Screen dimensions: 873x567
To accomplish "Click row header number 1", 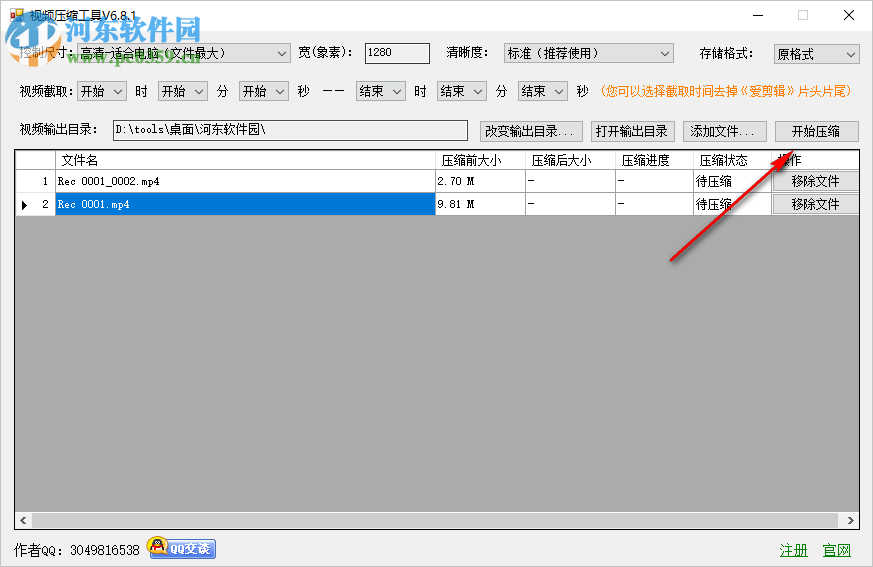I will [x=35, y=182].
